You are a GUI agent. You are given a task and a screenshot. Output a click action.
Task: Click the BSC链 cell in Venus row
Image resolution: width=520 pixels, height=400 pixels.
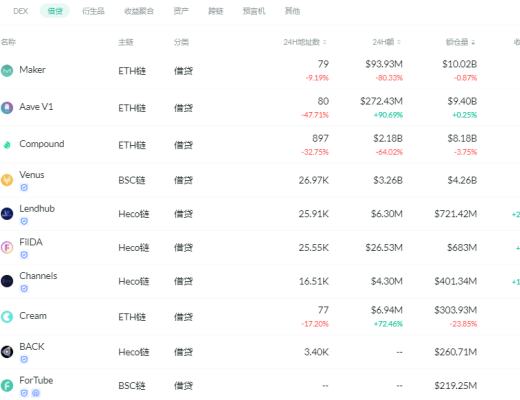click(x=132, y=180)
